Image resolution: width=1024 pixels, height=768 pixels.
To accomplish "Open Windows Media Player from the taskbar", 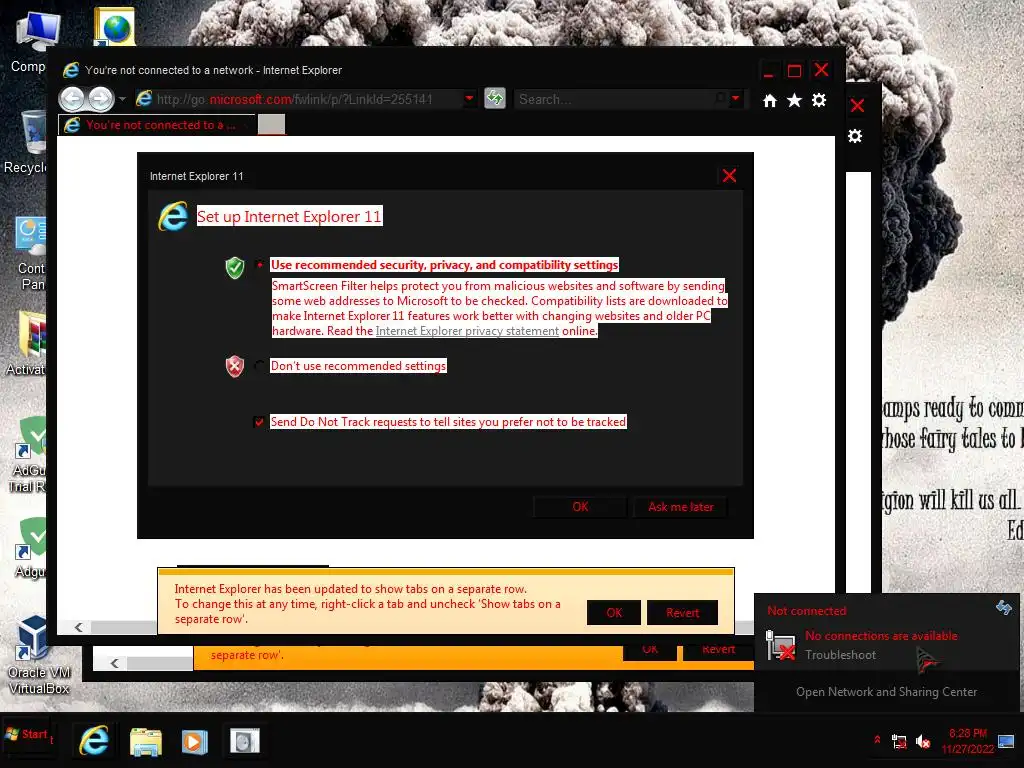I will (x=195, y=742).
